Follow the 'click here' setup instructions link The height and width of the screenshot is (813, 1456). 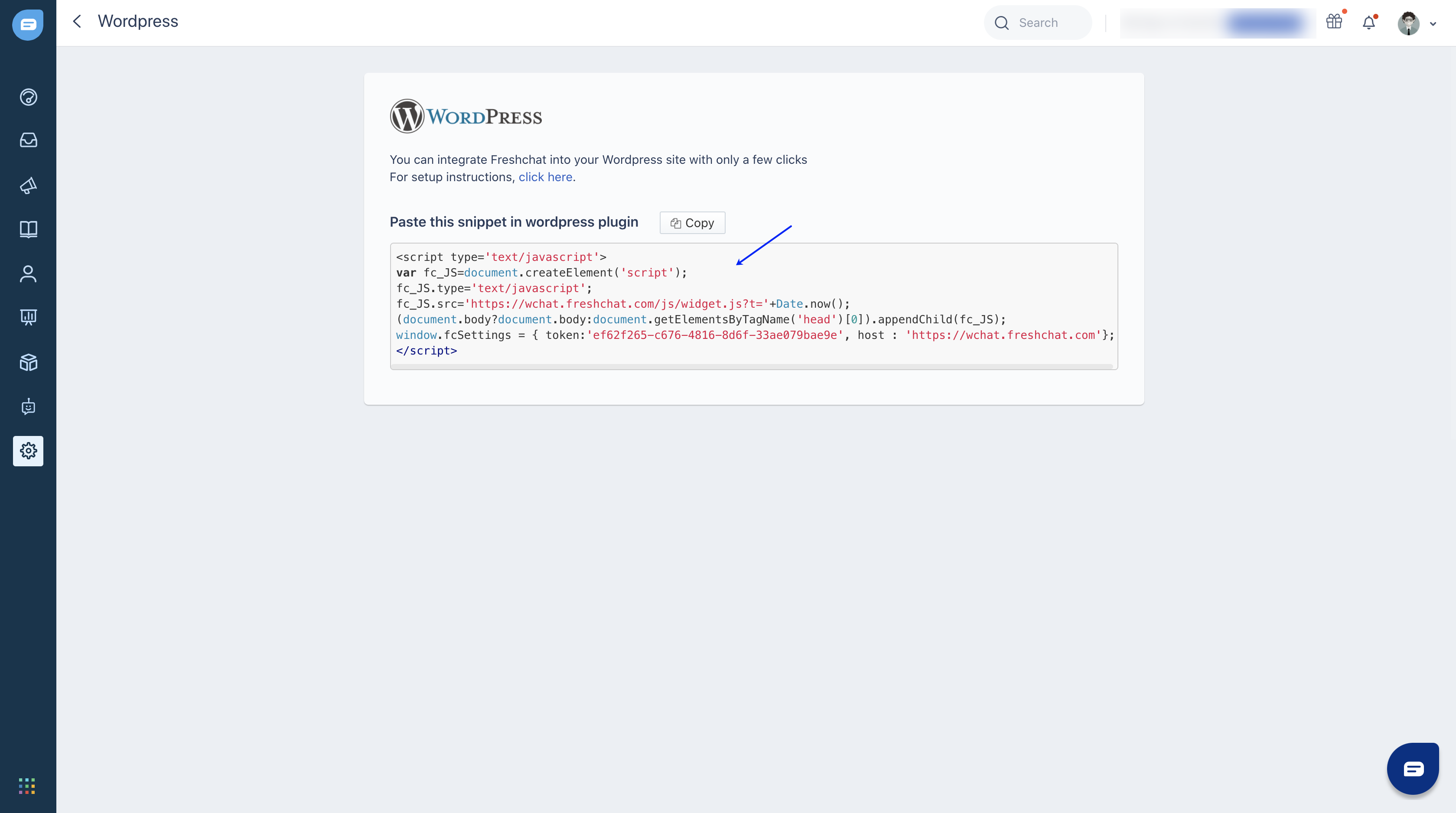545,177
